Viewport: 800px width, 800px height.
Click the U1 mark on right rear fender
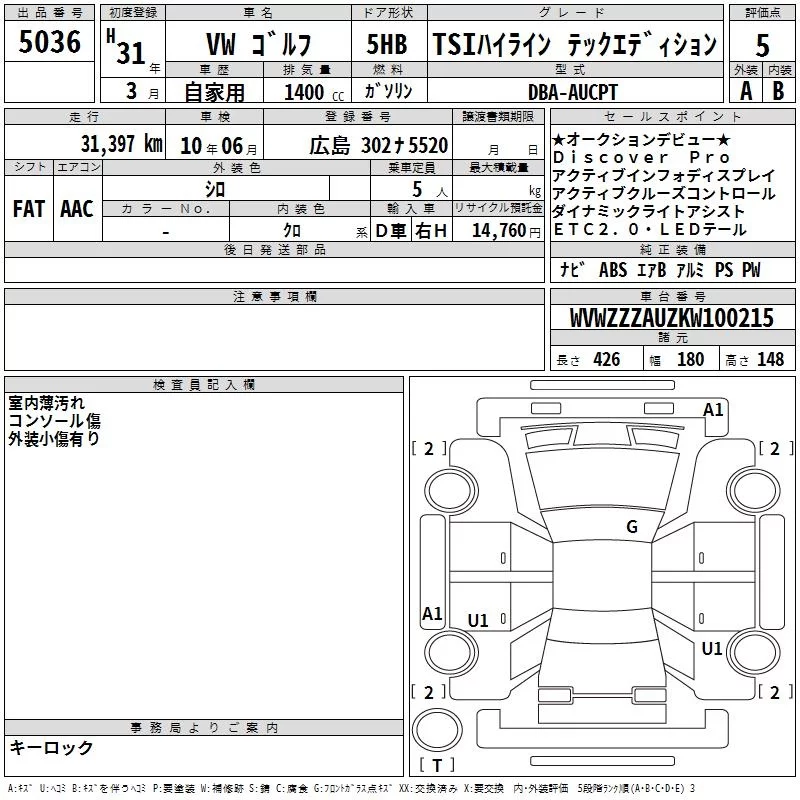click(712, 649)
